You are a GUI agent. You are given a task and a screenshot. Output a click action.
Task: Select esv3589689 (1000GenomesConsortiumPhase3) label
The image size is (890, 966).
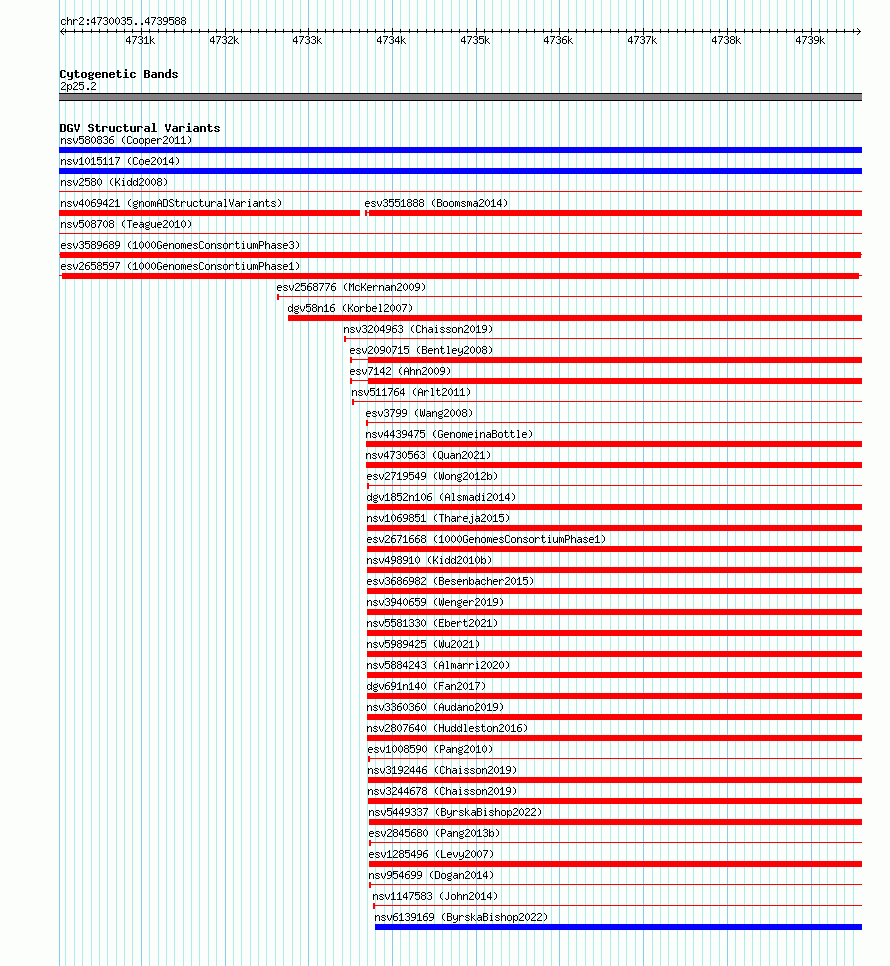coord(180,245)
